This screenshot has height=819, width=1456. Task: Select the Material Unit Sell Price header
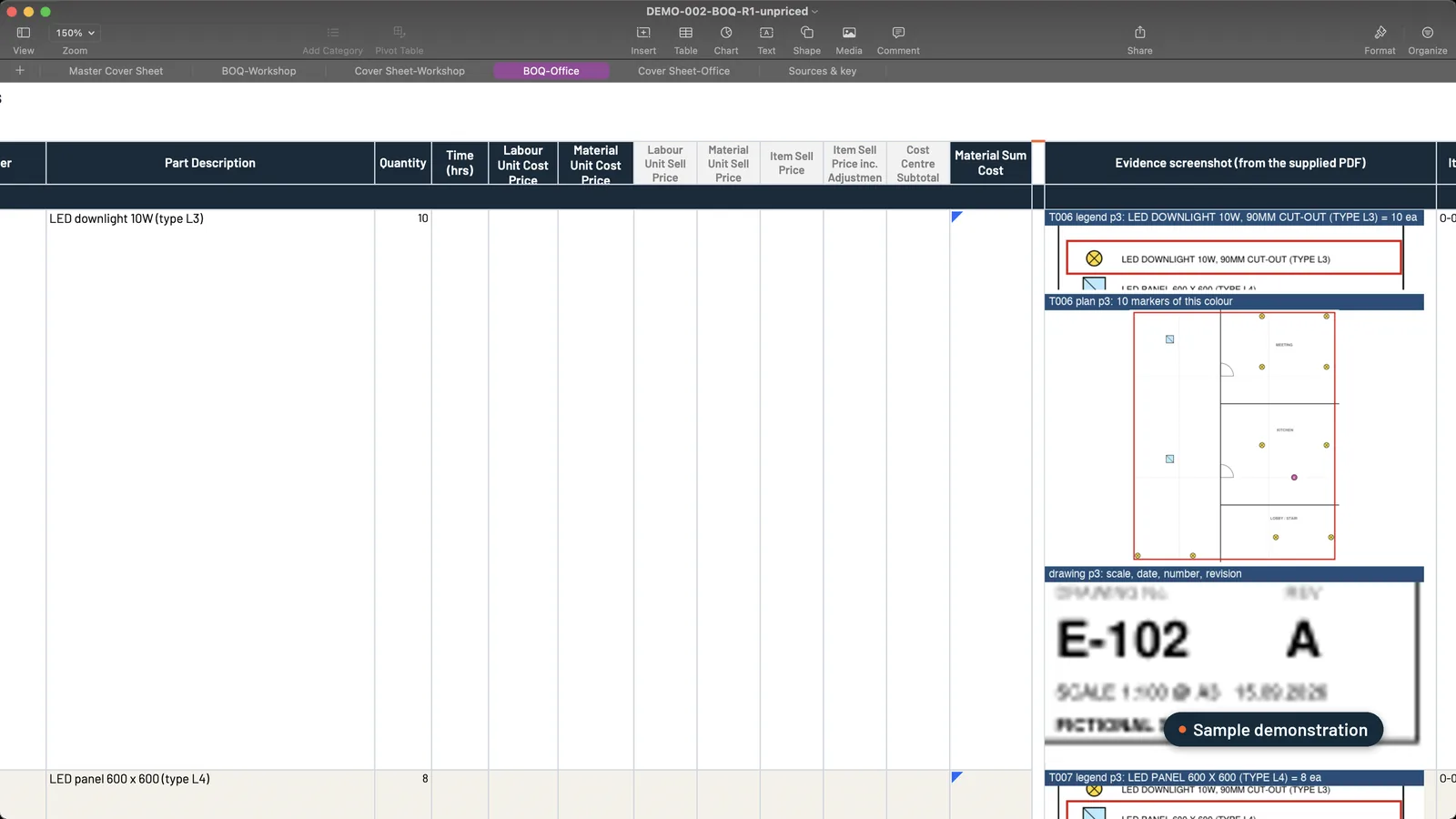(729, 163)
